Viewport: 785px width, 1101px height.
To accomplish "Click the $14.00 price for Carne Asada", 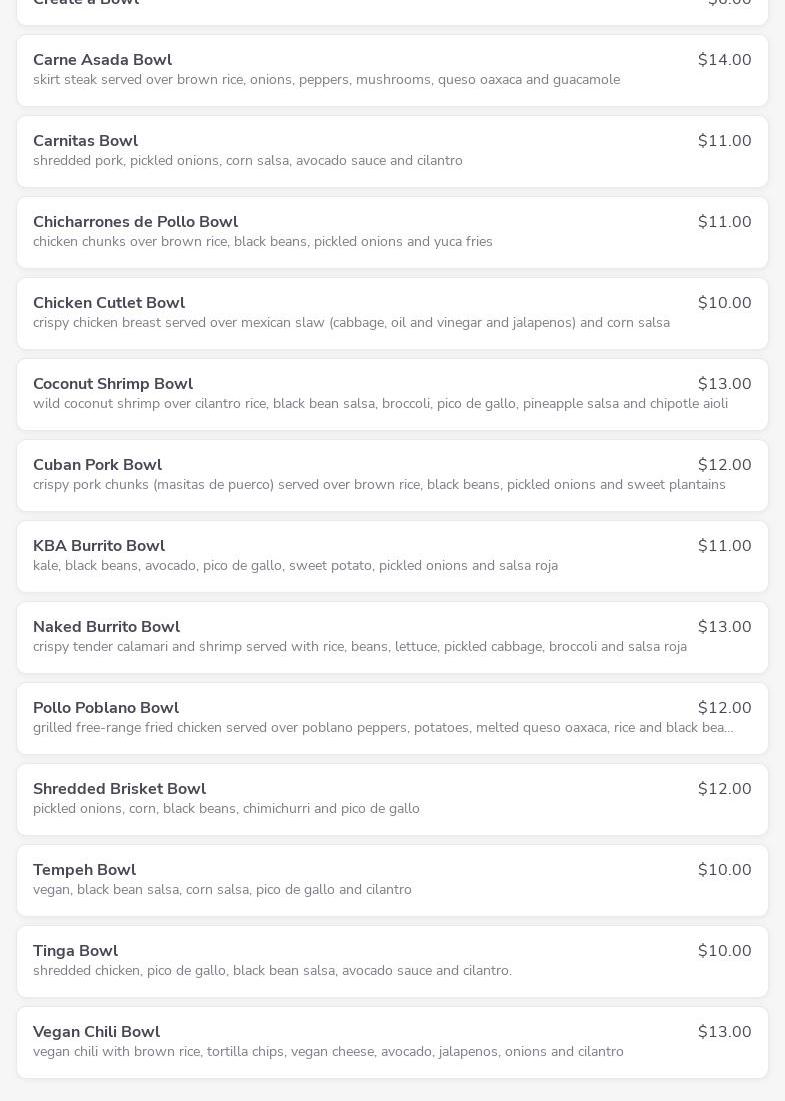I will coord(724,60).
